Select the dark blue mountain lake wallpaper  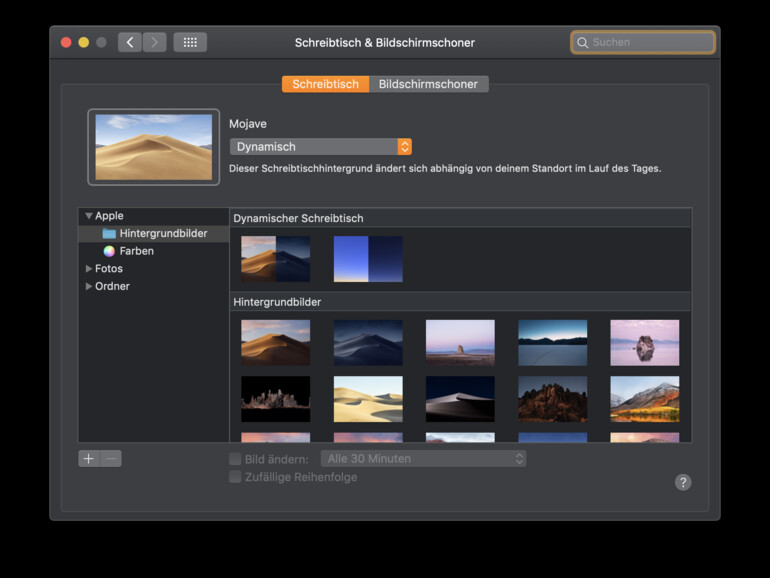552,343
